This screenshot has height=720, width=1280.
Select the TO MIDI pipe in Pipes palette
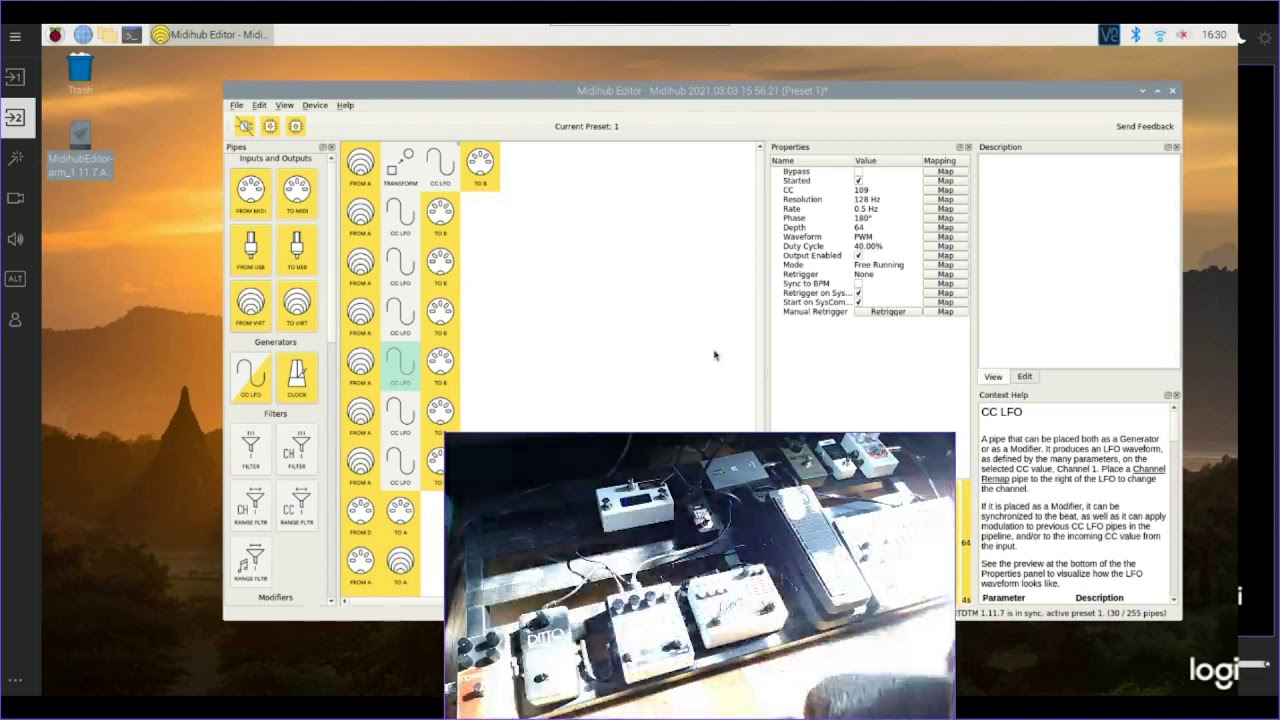point(297,193)
